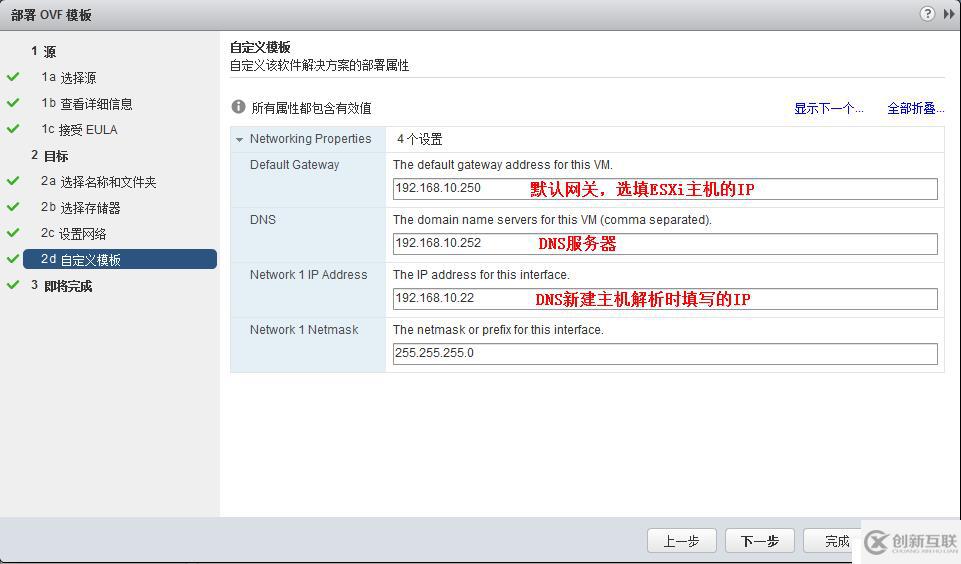The height and width of the screenshot is (564, 961).
Task: Click the 部署 OVF 模板 dialog title
Action: (51, 15)
